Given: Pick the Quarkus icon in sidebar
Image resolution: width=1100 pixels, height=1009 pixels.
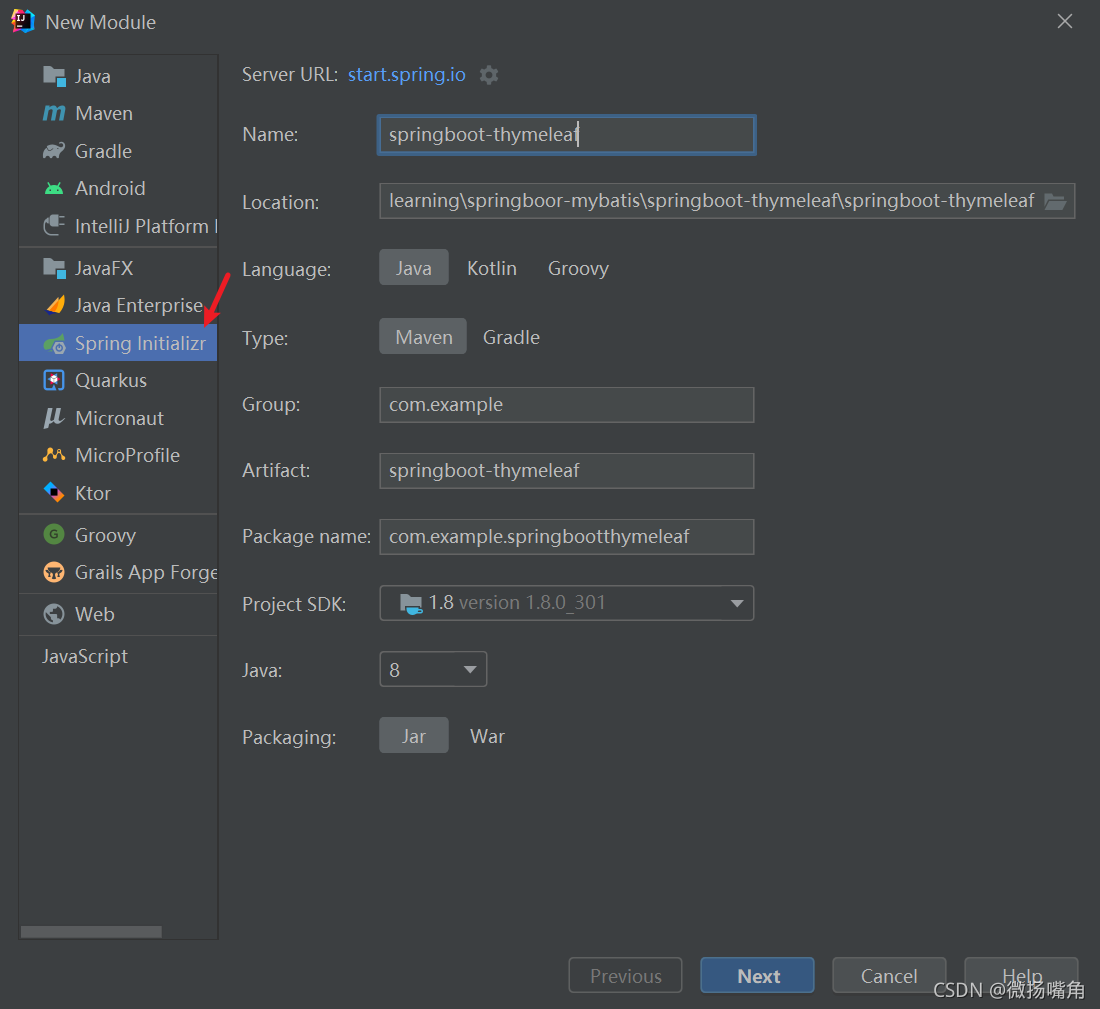Looking at the screenshot, I should pos(54,380).
